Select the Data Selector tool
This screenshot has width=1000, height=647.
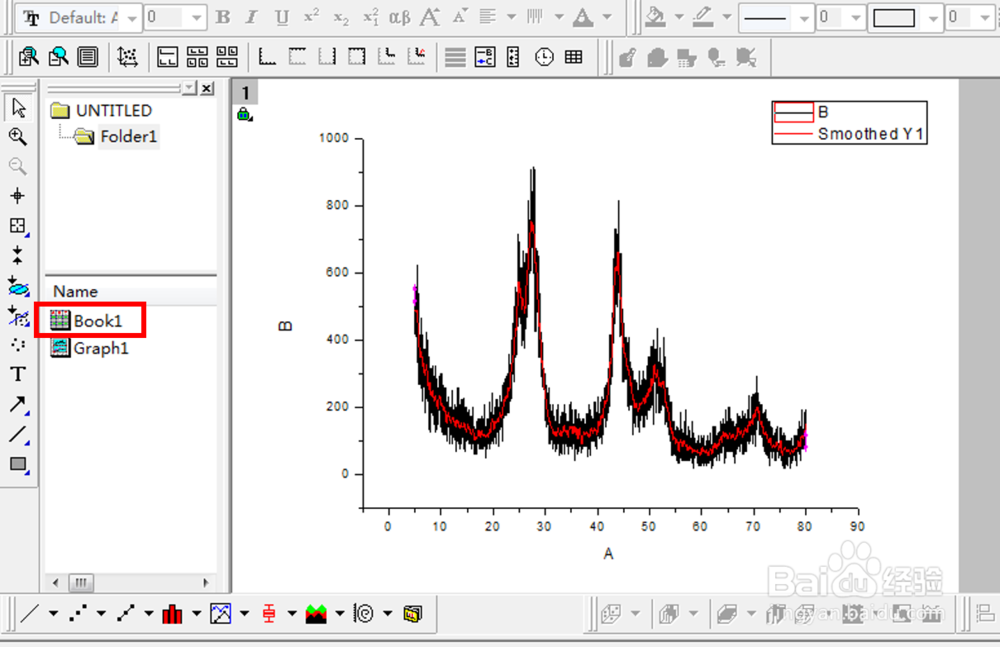pyautogui.click(x=18, y=255)
